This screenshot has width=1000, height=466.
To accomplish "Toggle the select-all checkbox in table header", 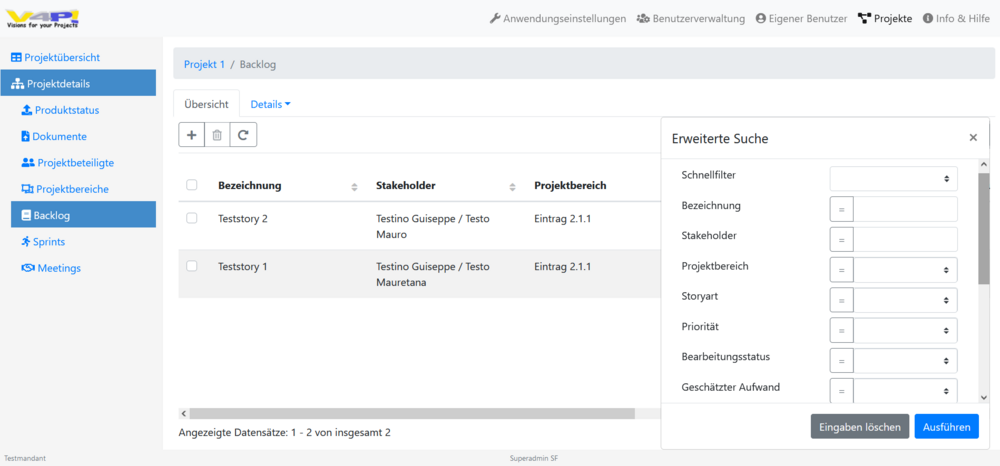I will (192, 185).
